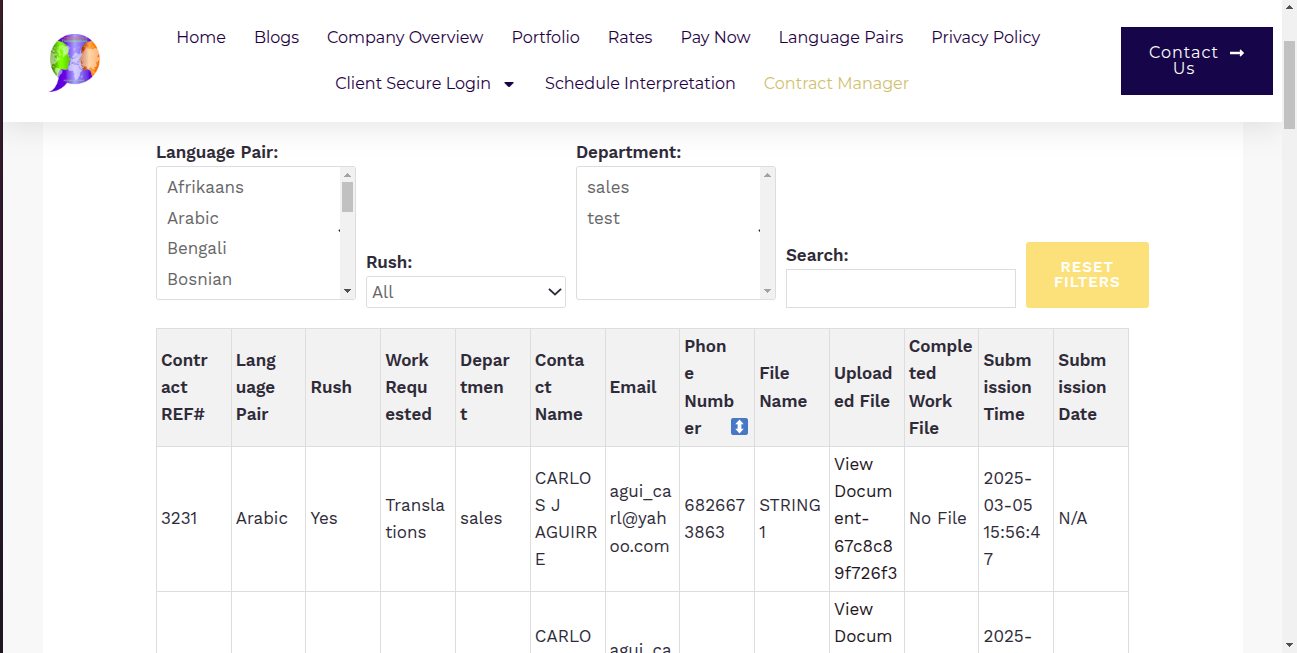
Task: Click the speech bubble site logo
Action: click(75, 62)
